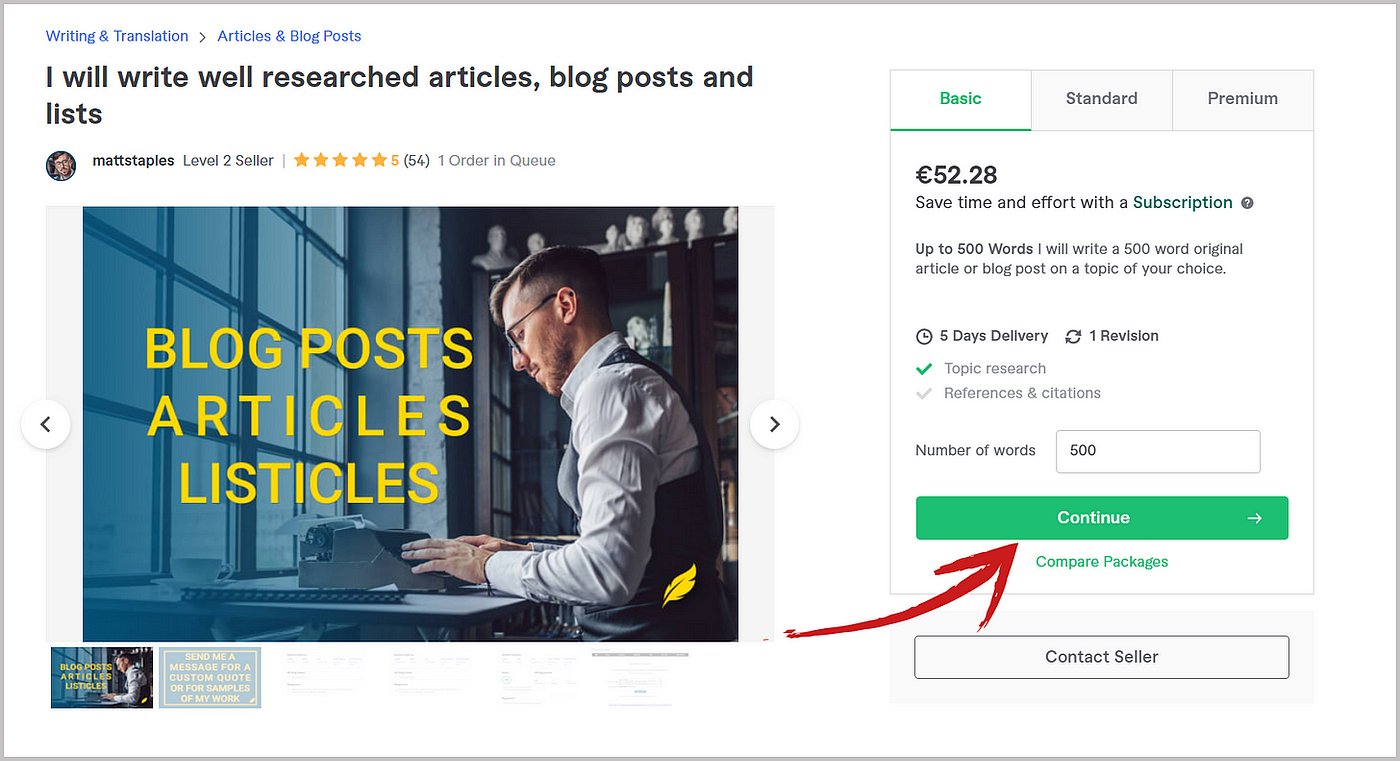Click the References & citations grey checkmark
1400x761 pixels.
924,394
